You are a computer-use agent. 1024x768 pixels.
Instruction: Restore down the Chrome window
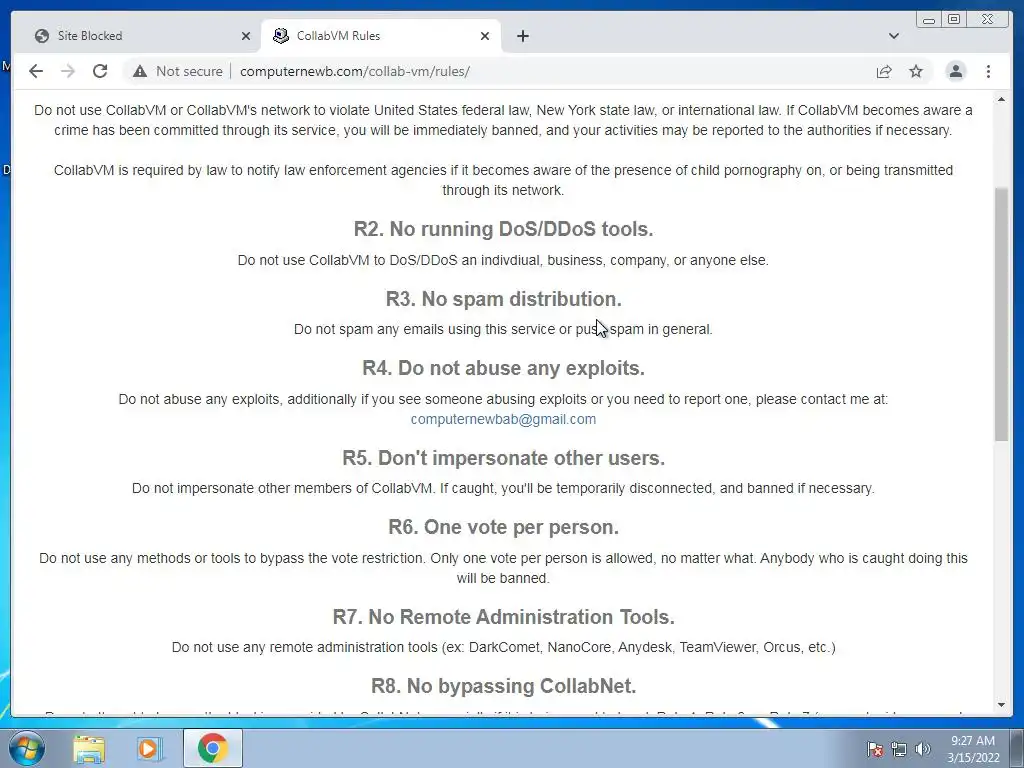click(954, 20)
